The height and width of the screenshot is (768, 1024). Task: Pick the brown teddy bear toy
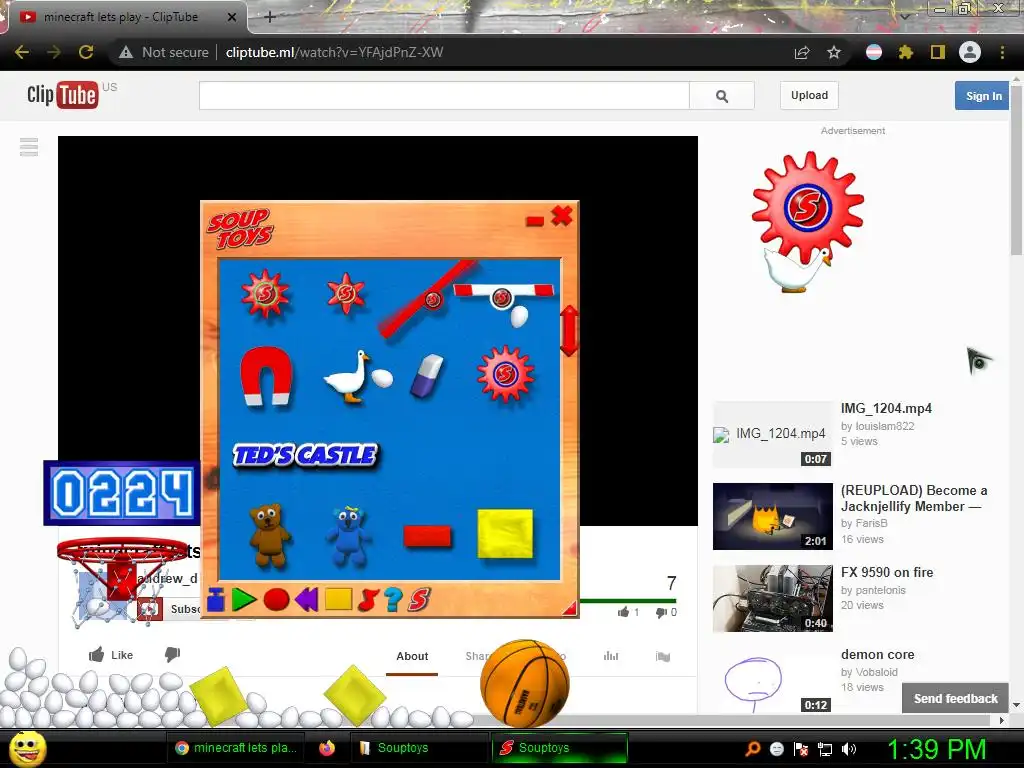269,534
